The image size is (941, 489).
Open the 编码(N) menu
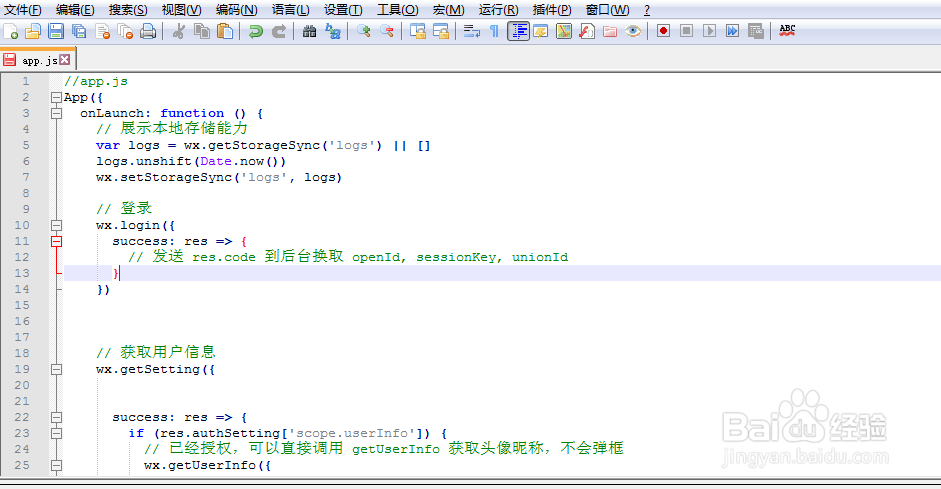pyautogui.click(x=236, y=10)
